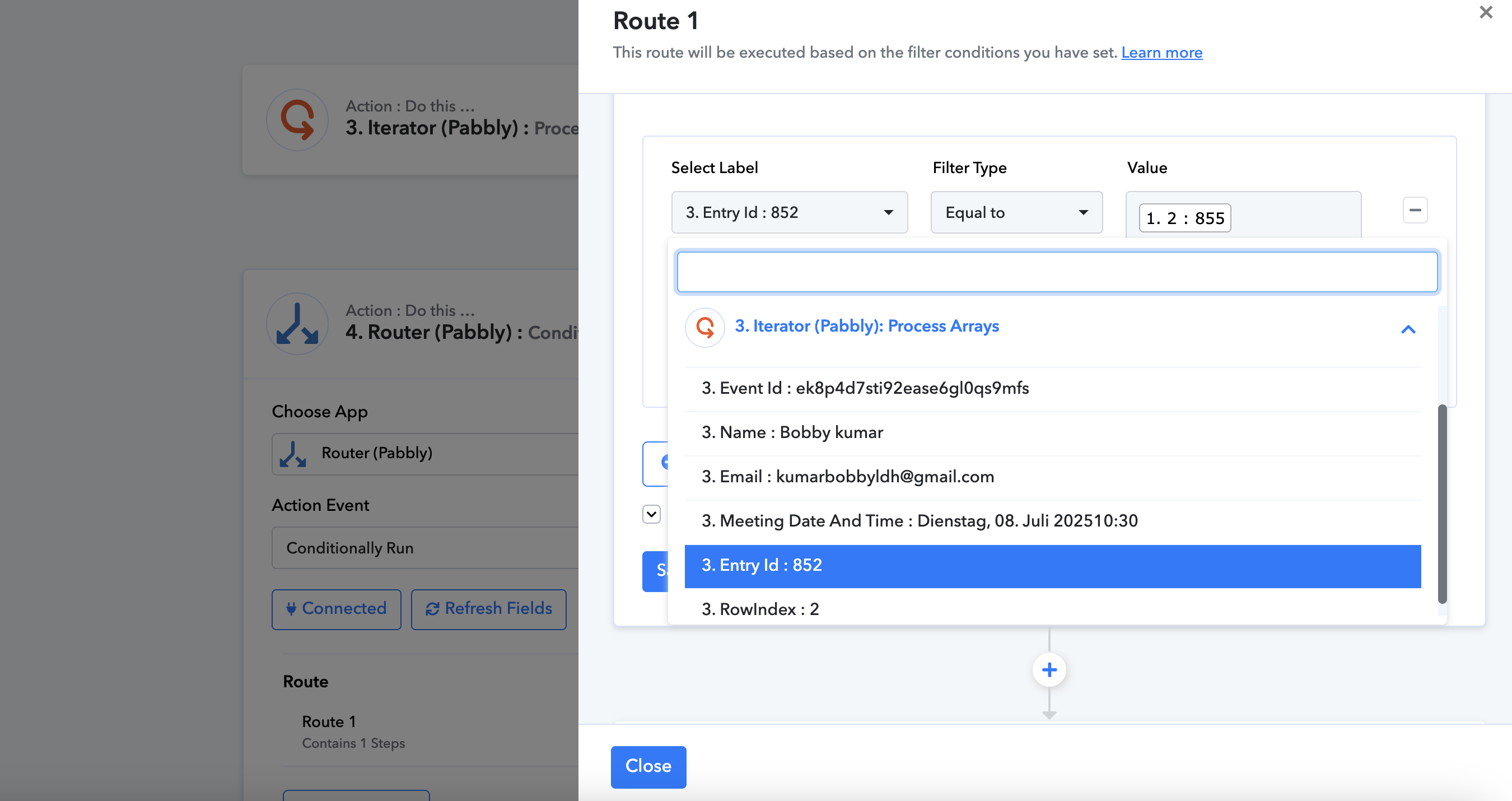Click the Router (Pabbly) step icon
Screen dimensions: 1512x801
point(297,324)
